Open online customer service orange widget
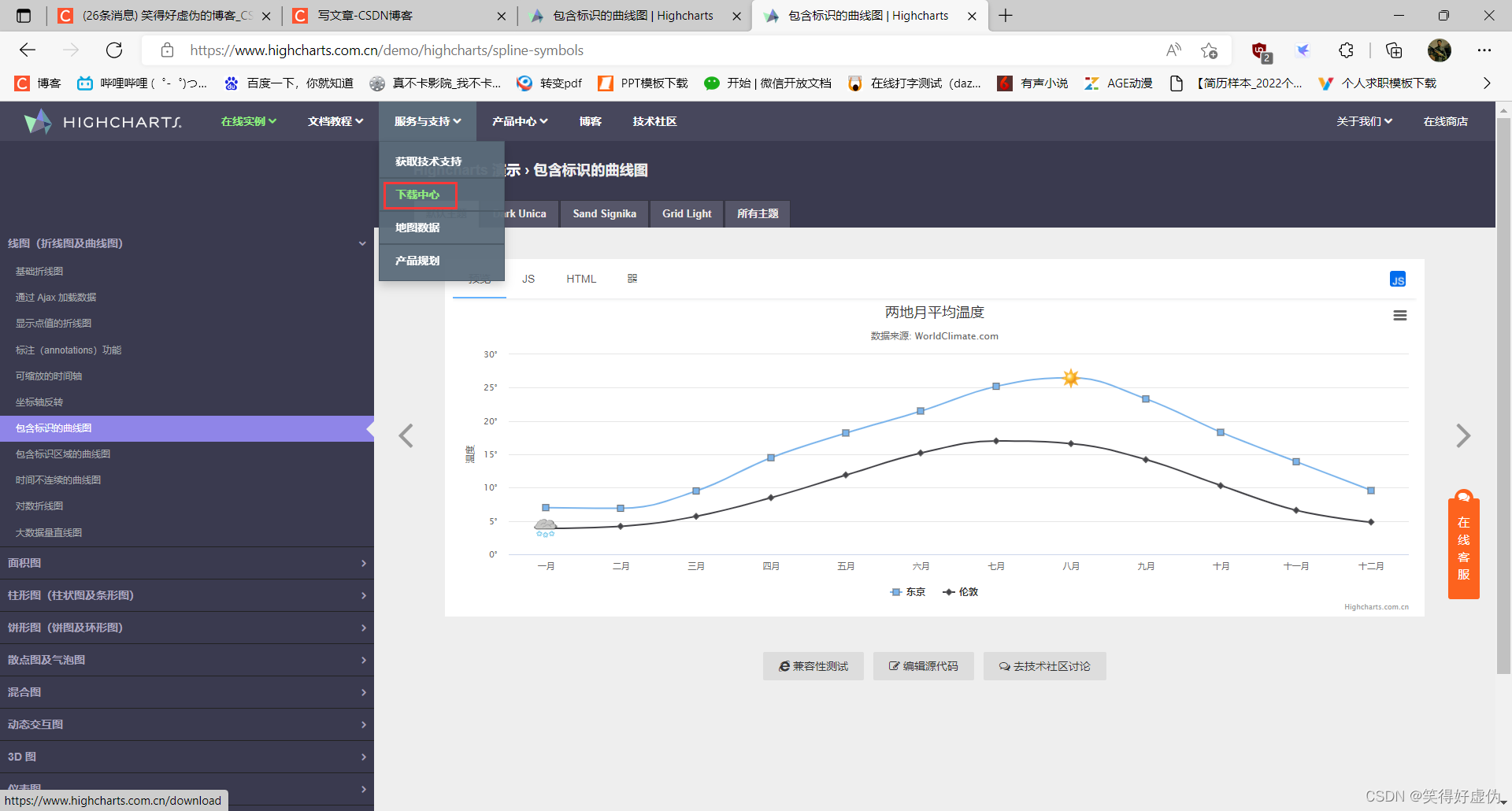 [1463, 544]
